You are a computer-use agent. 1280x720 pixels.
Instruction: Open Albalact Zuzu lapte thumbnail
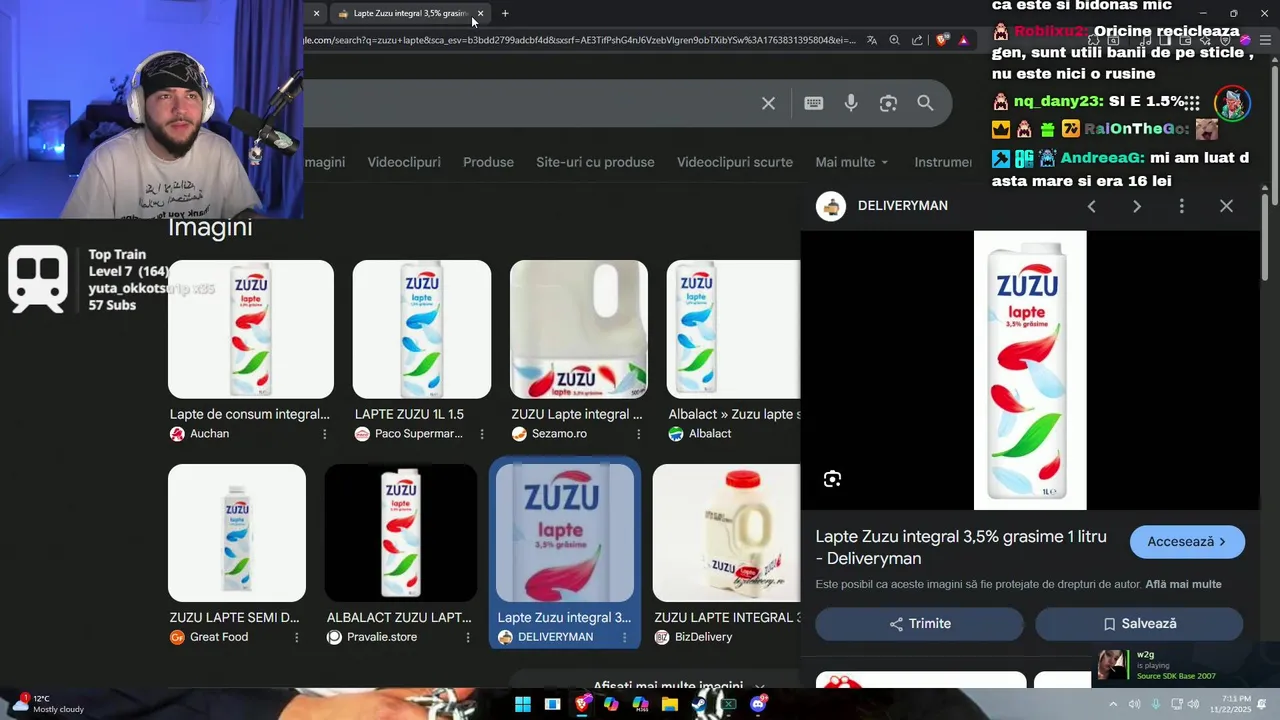point(733,329)
